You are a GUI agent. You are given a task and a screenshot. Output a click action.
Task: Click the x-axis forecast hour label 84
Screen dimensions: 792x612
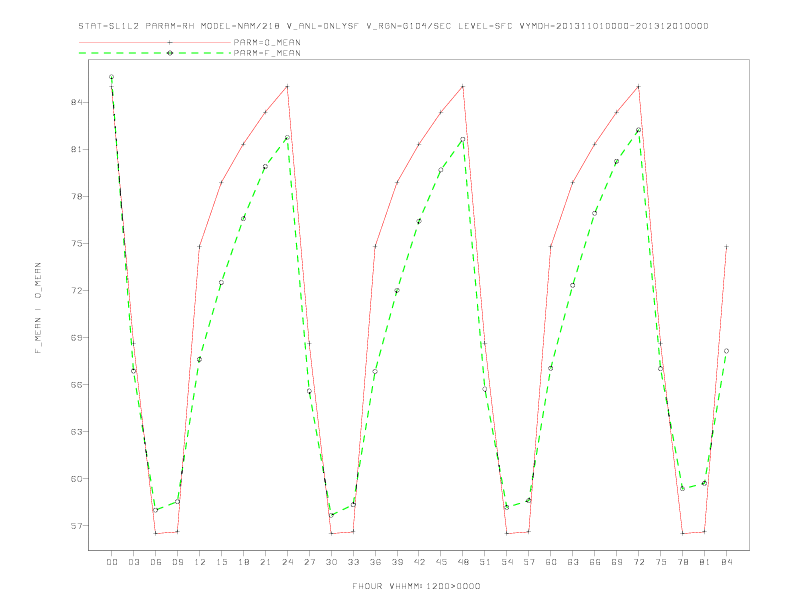click(727, 562)
